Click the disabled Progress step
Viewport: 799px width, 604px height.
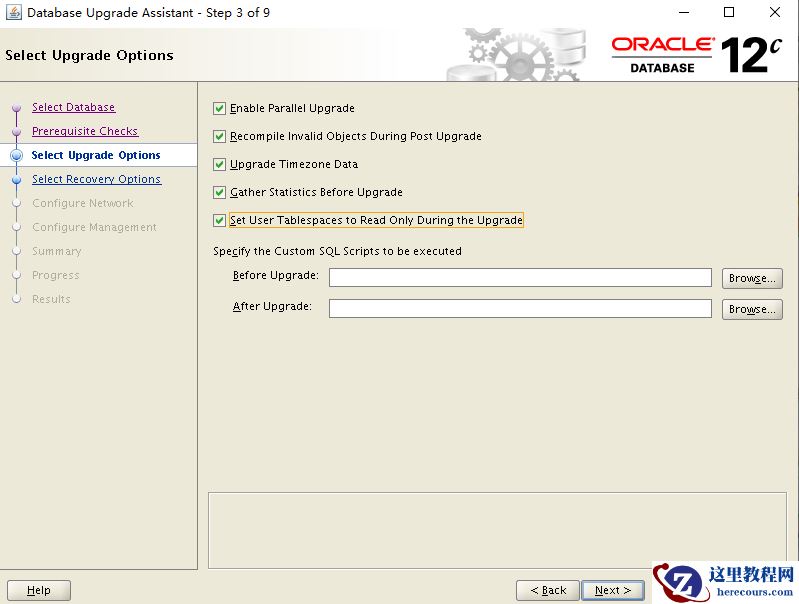[x=56, y=275]
